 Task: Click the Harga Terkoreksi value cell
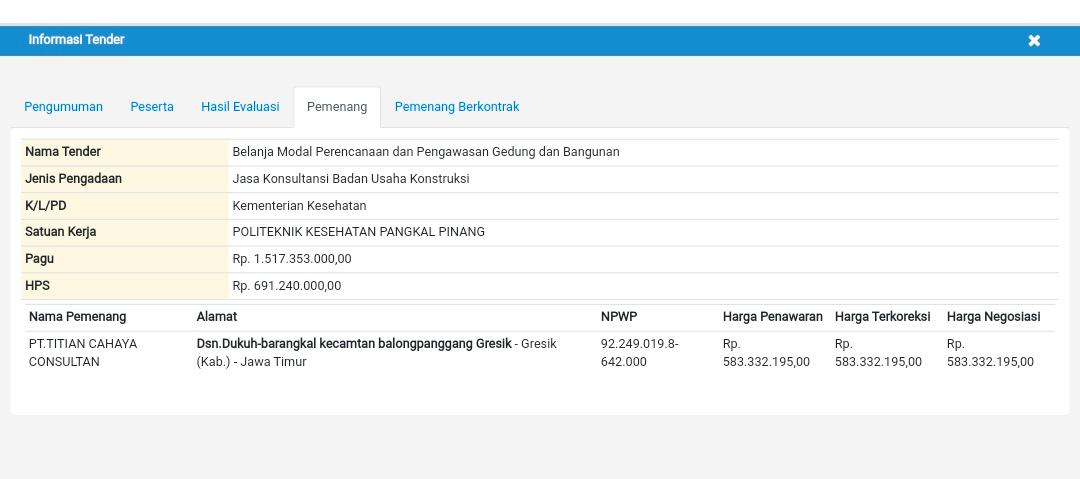coord(878,352)
